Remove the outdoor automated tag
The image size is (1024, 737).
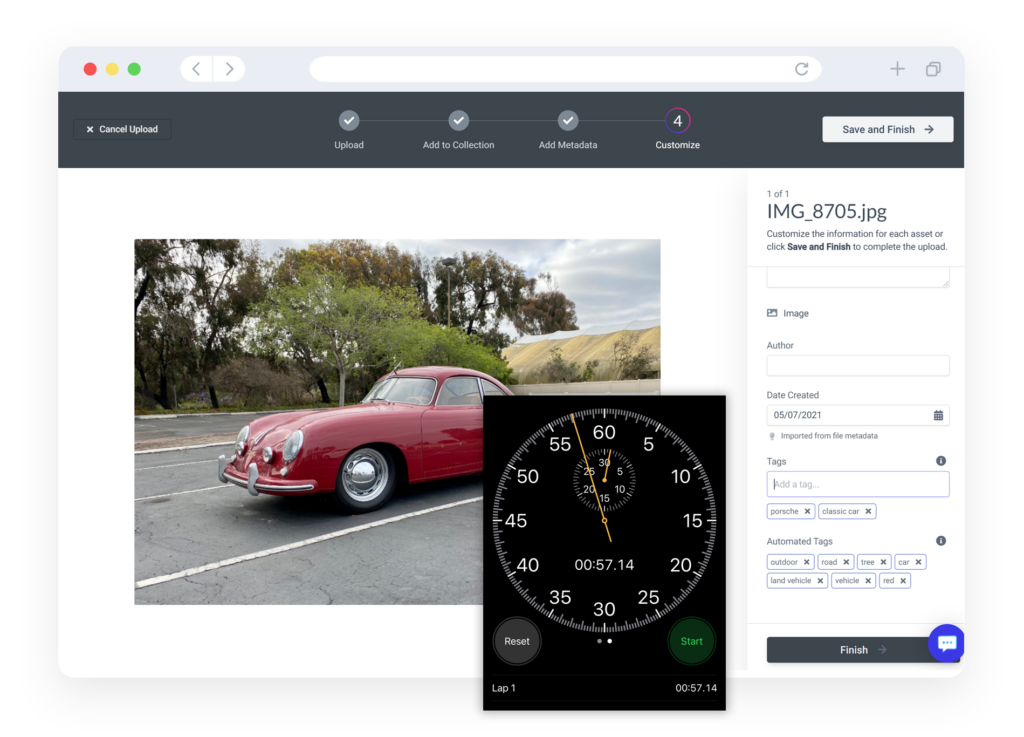[x=807, y=562]
